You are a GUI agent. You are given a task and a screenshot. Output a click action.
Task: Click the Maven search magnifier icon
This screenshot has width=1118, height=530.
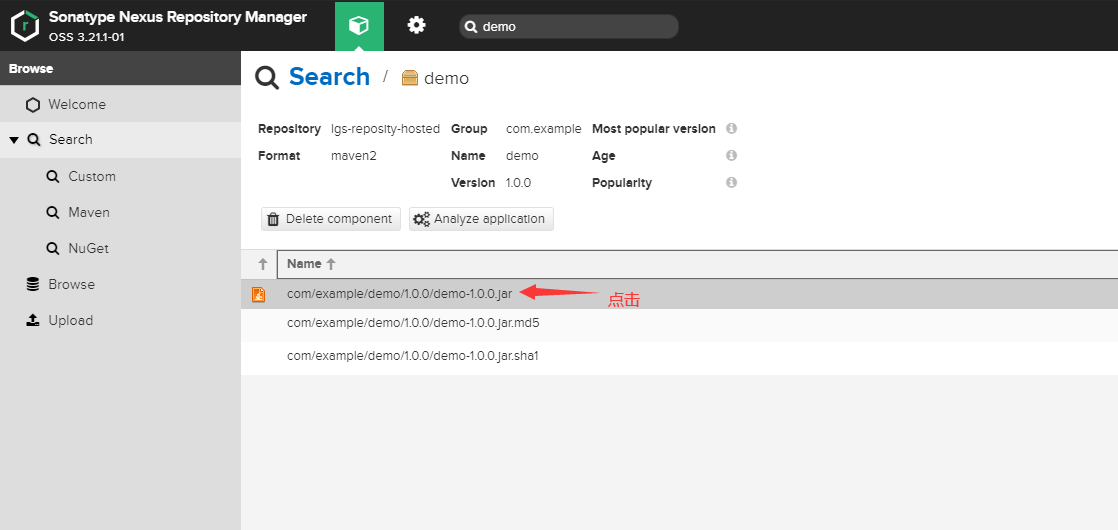pos(53,213)
